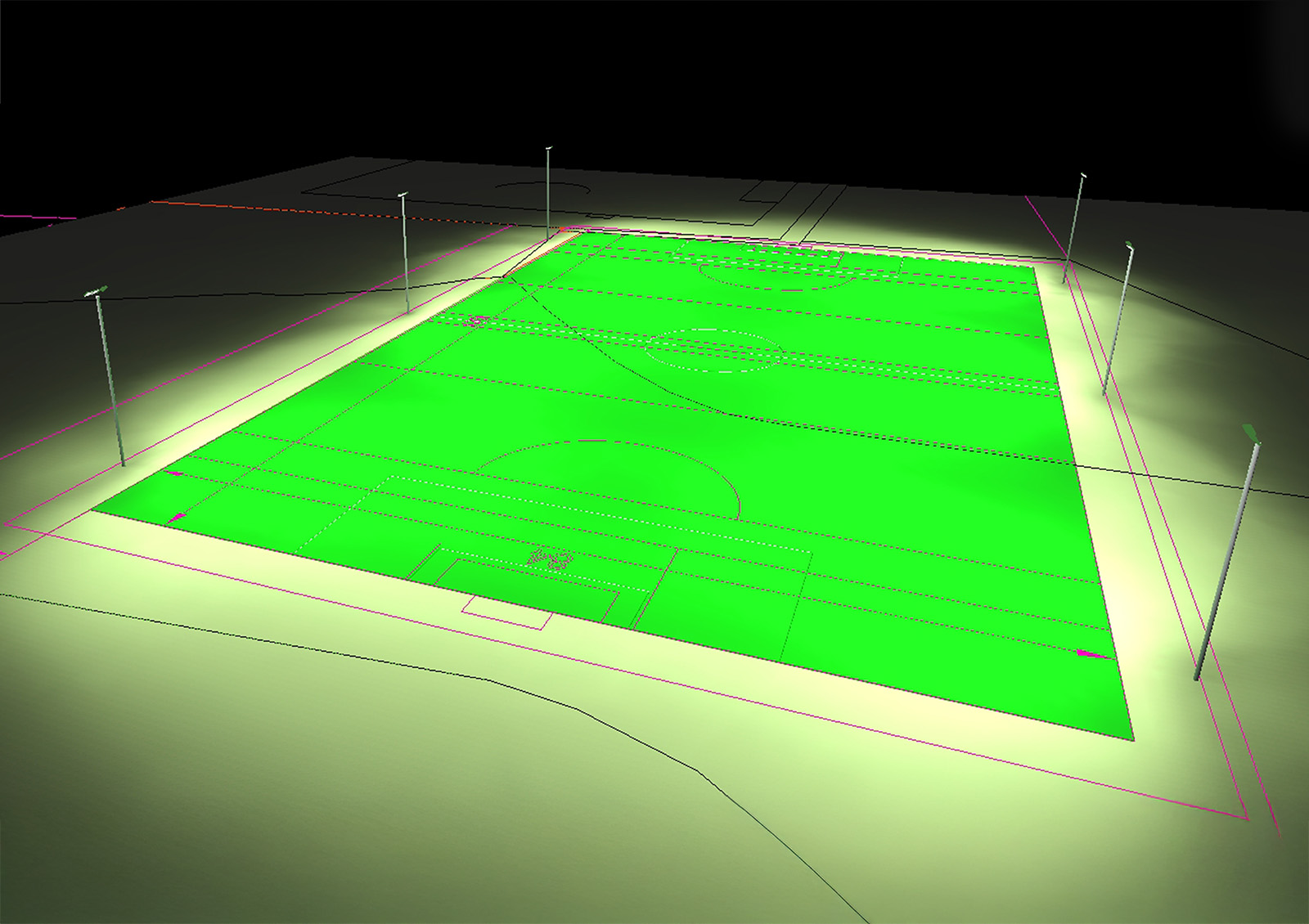Image resolution: width=1309 pixels, height=924 pixels.
Task: Click the luminaire atop the upper-left mast
Action: (402, 195)
